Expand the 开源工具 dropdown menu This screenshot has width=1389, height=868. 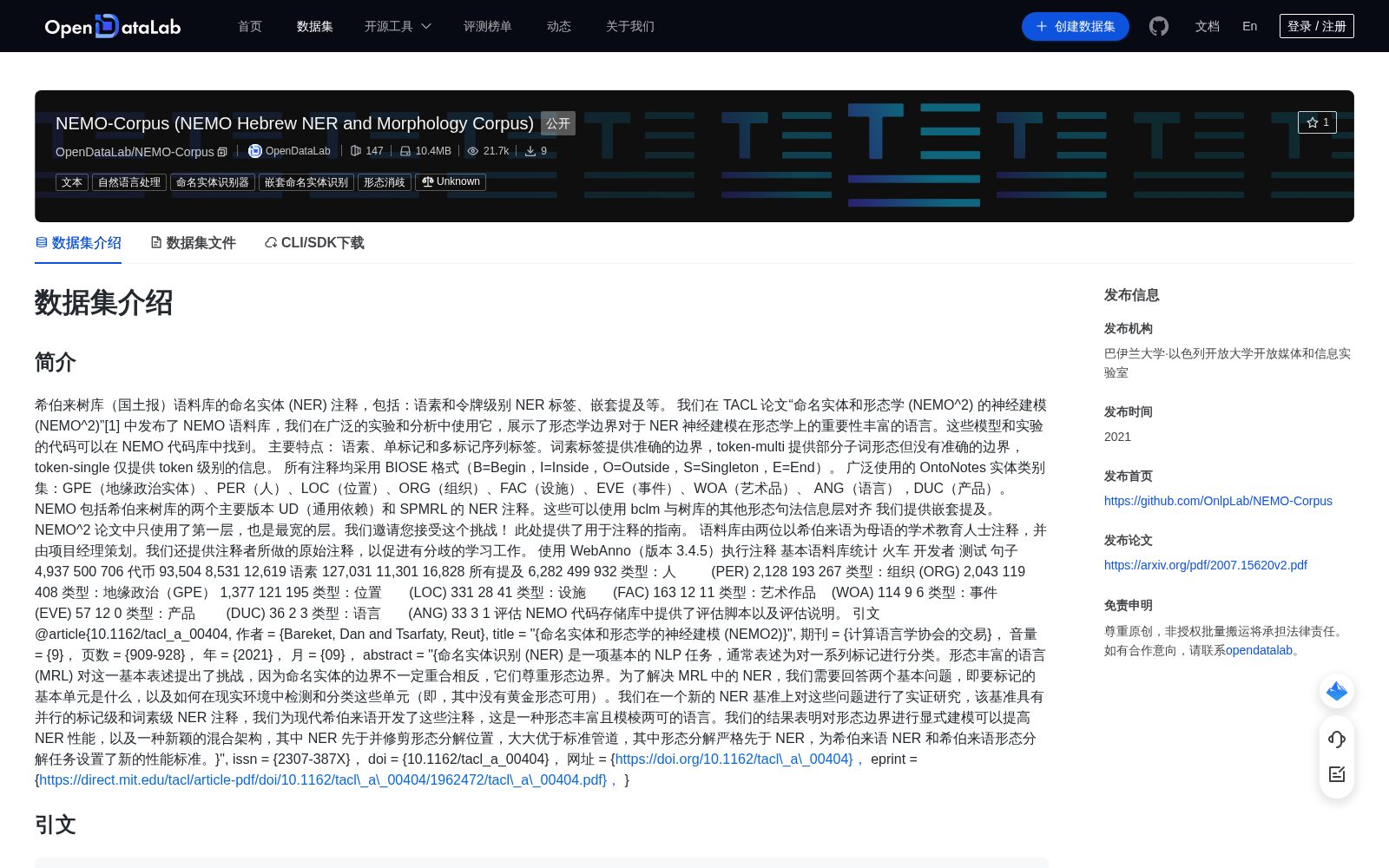[x=398, y=26]
